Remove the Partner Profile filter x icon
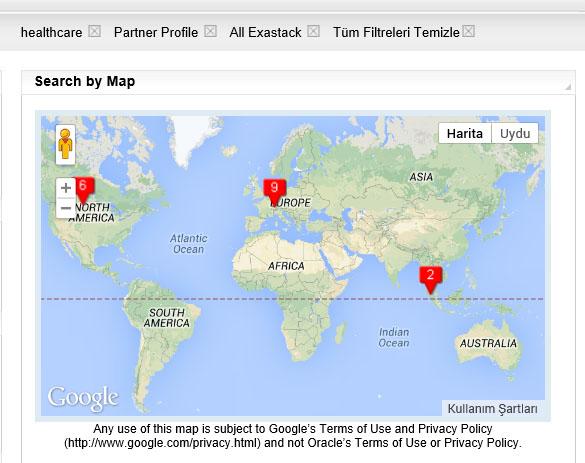The height and width of the screenshot is (463, 585). pos(210,31)
